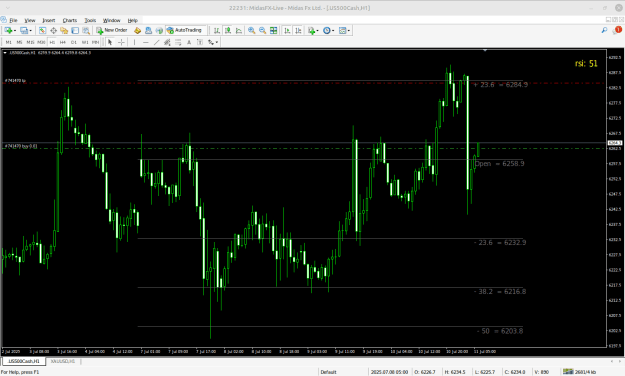Screen dimensions: 625x376
Task: Open the search magnifier in the top right
Action: tap(604, 30)
